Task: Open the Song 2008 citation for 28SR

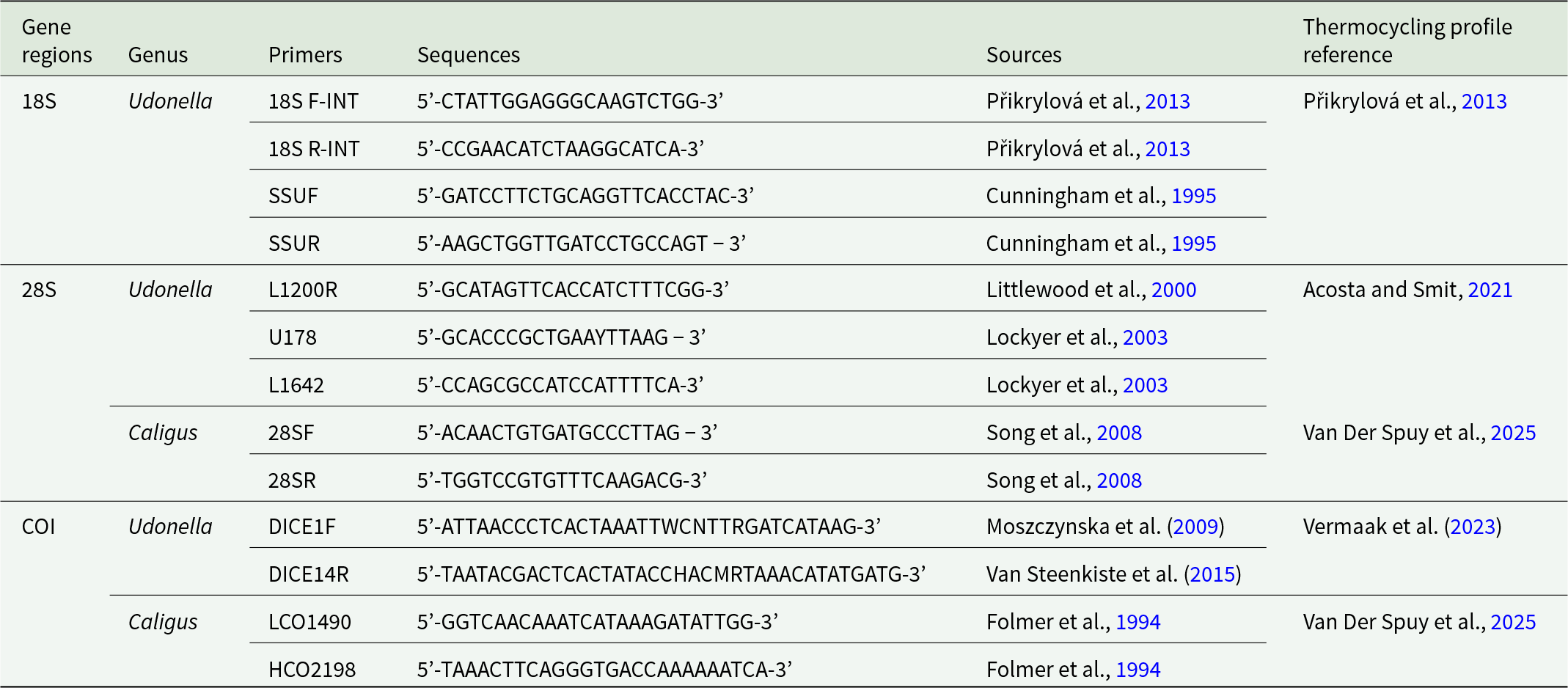Action: (x=1119, y=480)
